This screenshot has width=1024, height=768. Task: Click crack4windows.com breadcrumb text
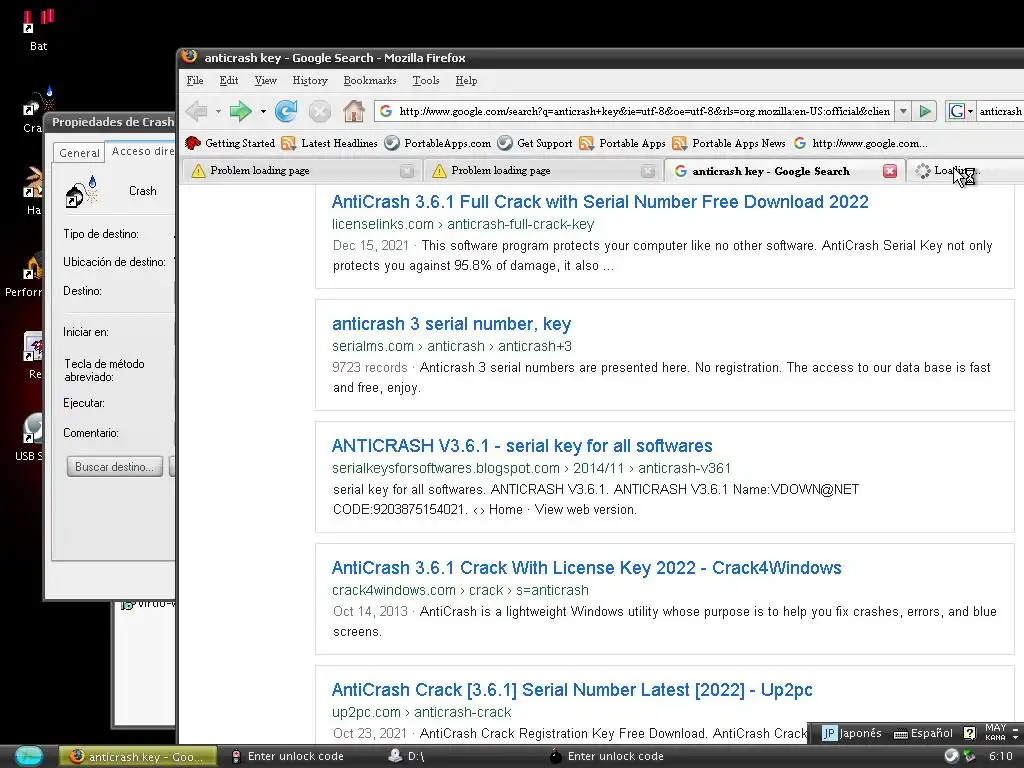point(460,590)
